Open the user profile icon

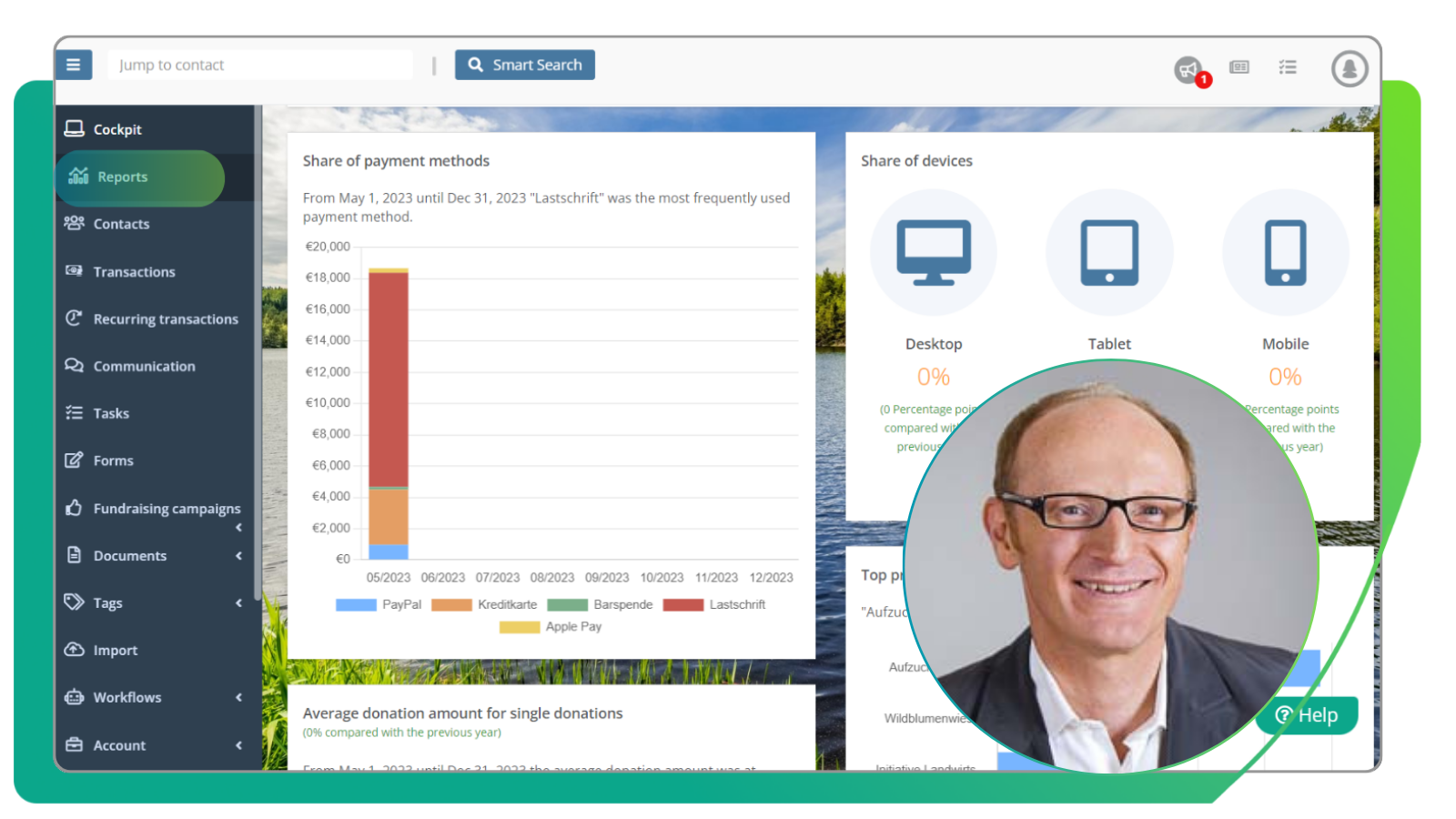(x=1349, y=68)
